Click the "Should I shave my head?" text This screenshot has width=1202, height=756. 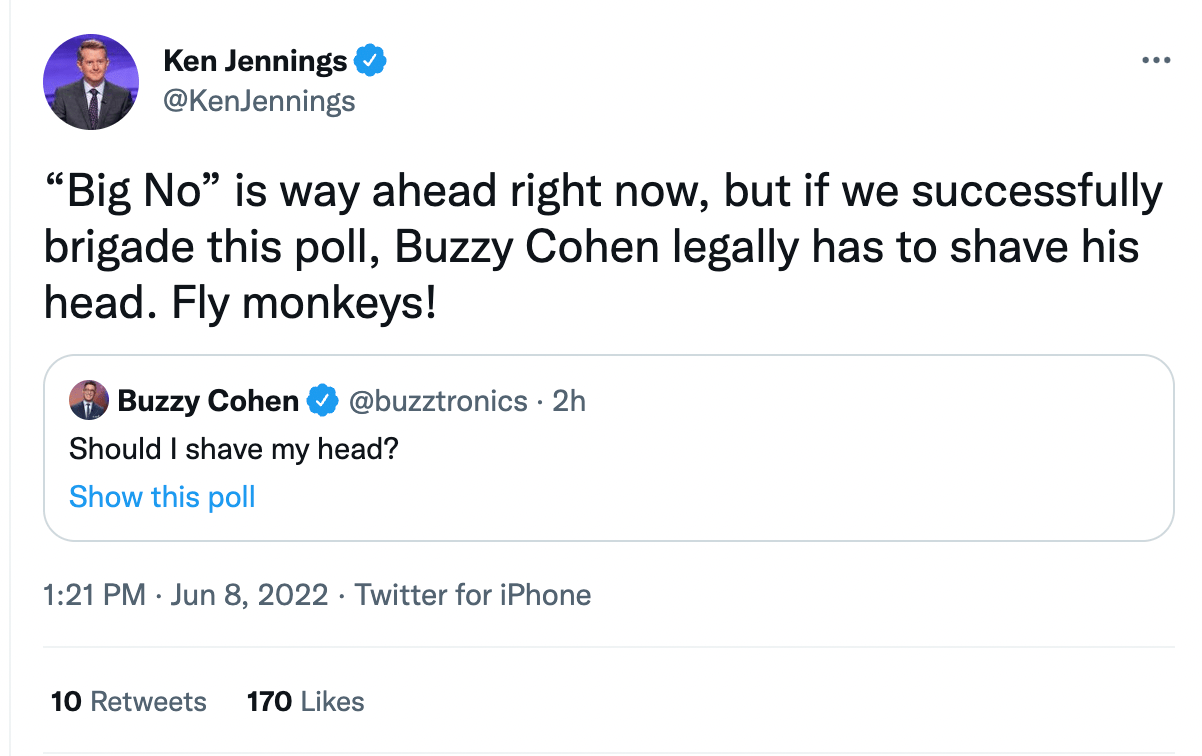234,450
